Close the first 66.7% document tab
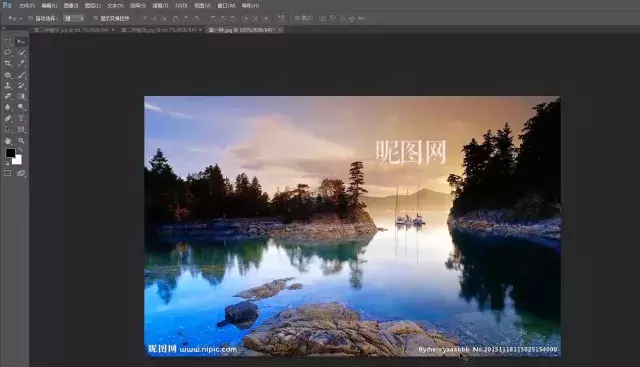The image size is (640, 367). [113, 30]
